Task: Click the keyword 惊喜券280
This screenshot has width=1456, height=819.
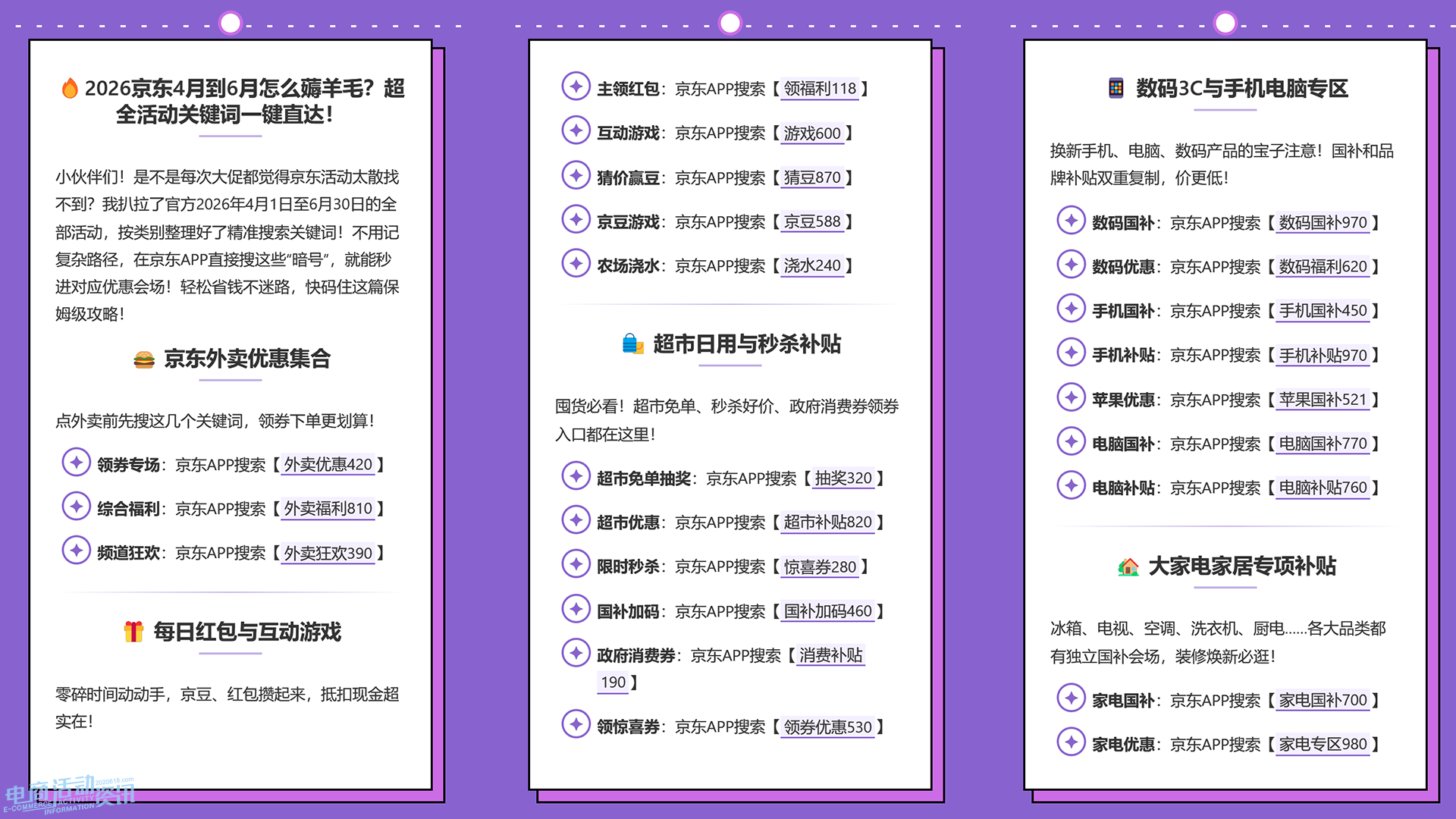Action: [x=820, y=567]
